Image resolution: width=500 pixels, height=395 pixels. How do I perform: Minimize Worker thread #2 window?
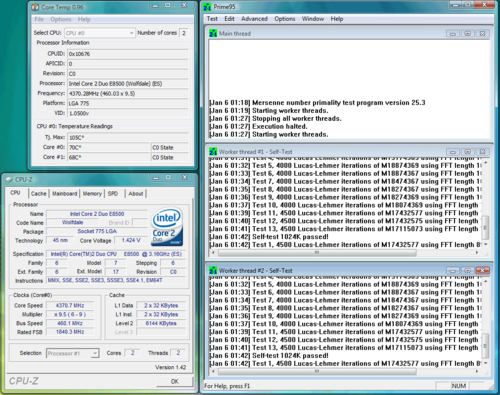(x=453, y=270)
